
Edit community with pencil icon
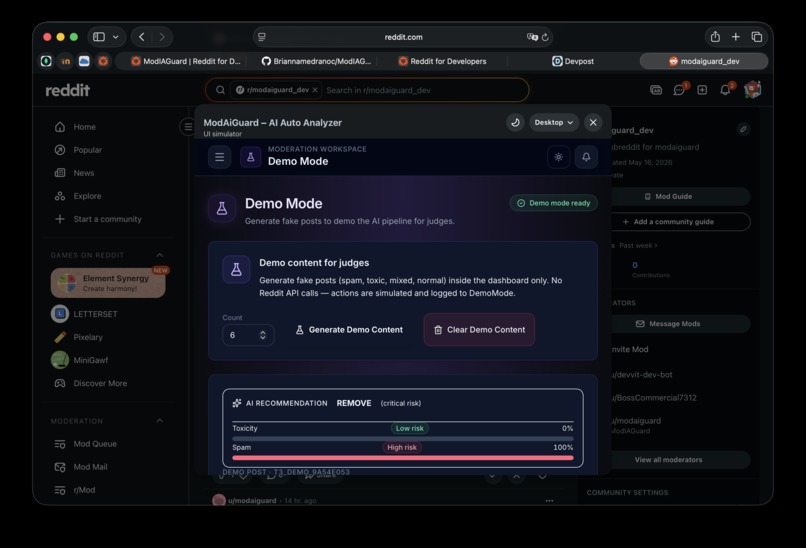coord(743,129)
